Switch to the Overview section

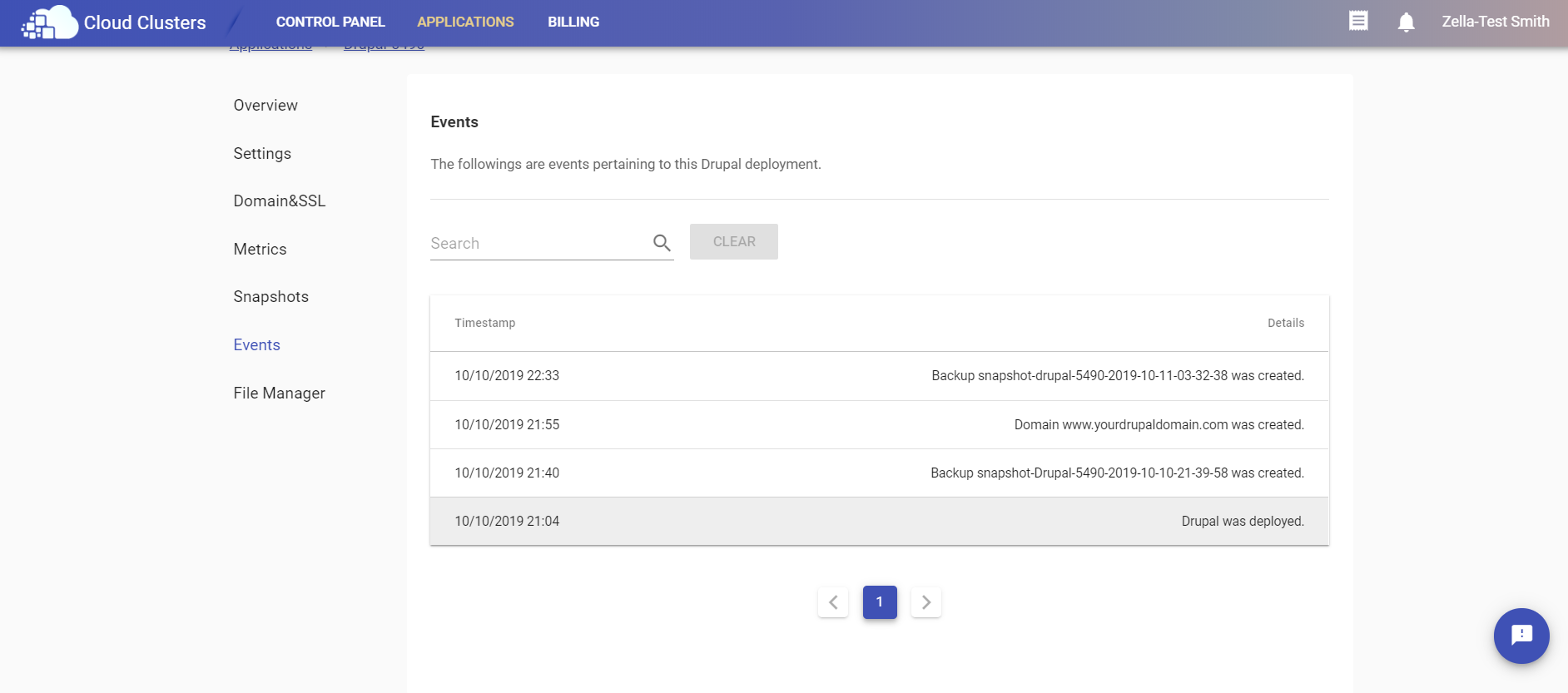[x=265, y=106]
